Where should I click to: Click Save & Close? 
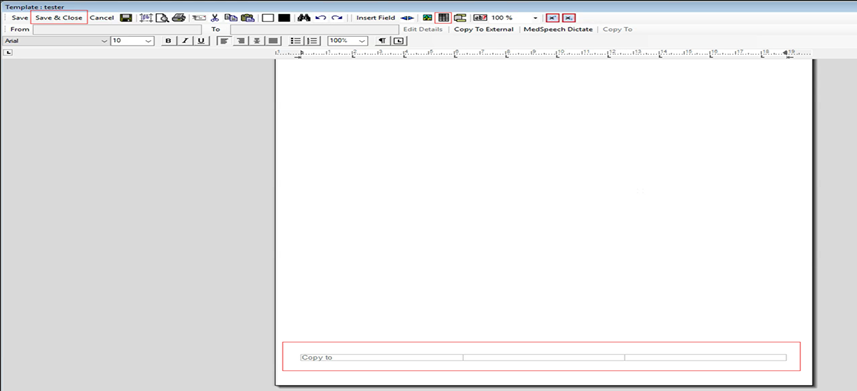click(x=59, y=18)
